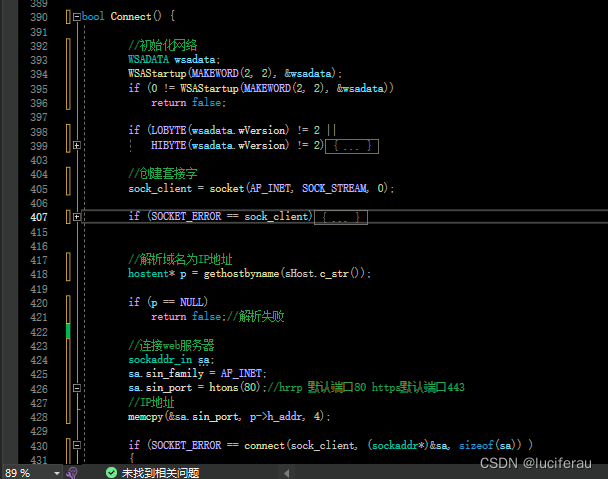
Task: Click the //IP地址 comment on line 427
Action: (151, 402)
